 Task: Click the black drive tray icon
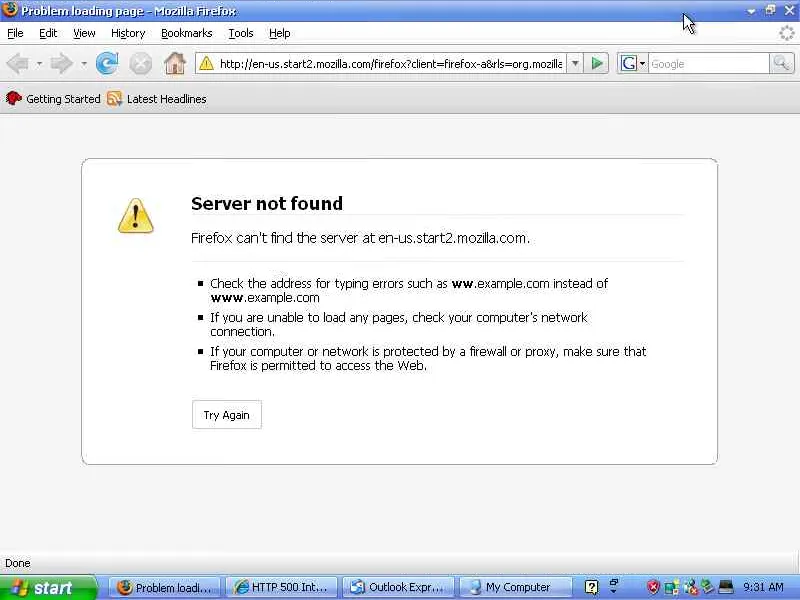[726, 587]
